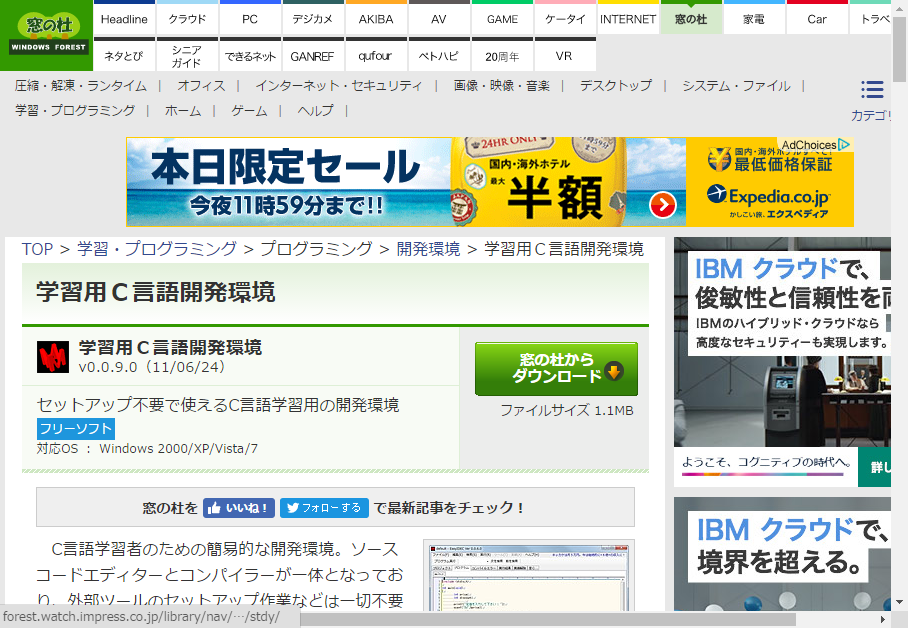Click the Facebook いいね! button
Viewport: 908px width, 628px height.
(x=239, y=508)
